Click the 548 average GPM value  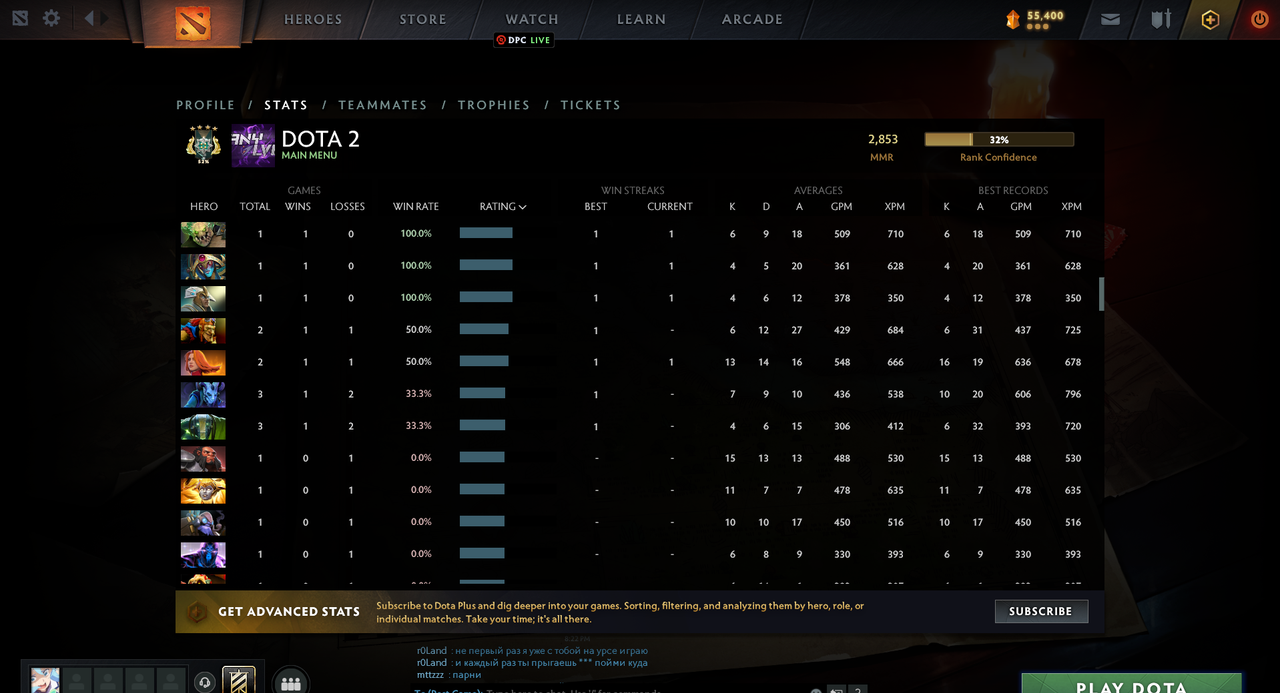point(842,362)
